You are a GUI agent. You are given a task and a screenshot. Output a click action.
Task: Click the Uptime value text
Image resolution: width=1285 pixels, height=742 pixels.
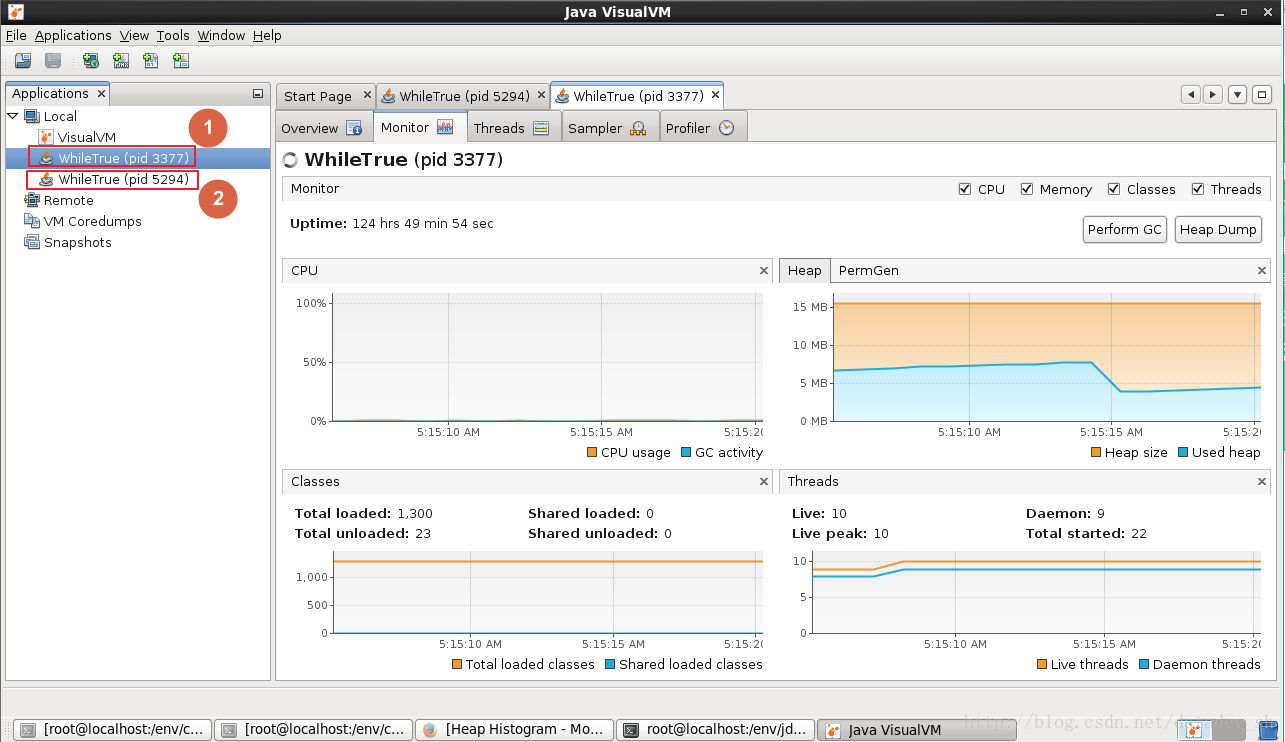[423, 223]
